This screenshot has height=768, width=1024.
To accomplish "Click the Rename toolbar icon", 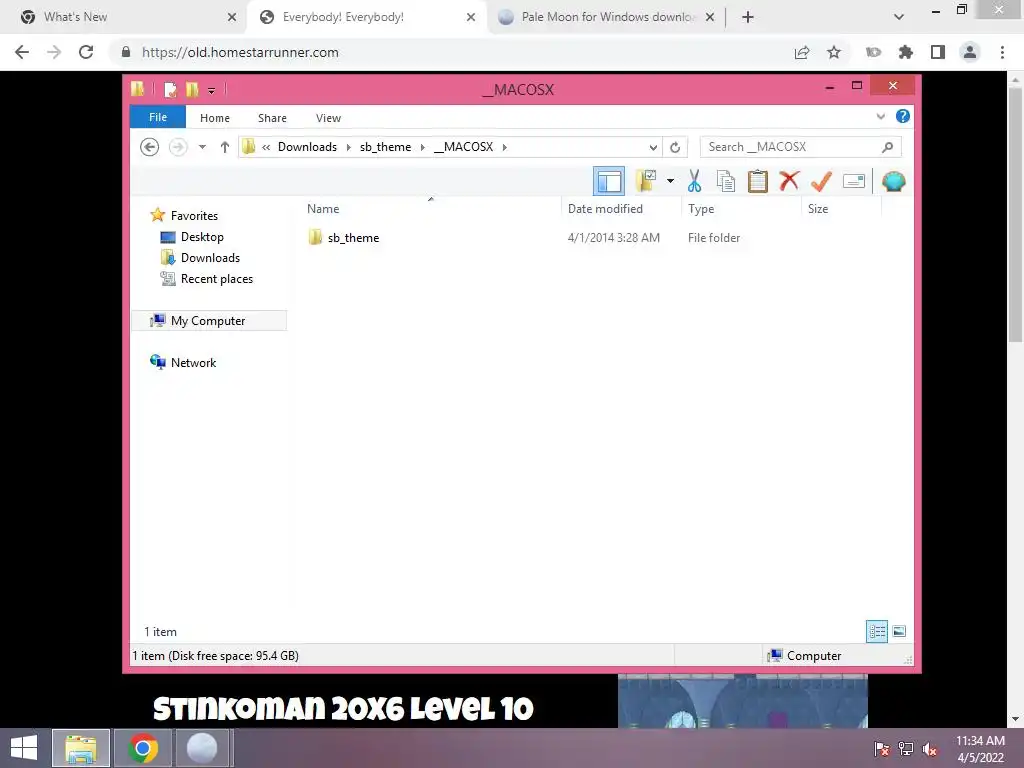I will (854, 181).
